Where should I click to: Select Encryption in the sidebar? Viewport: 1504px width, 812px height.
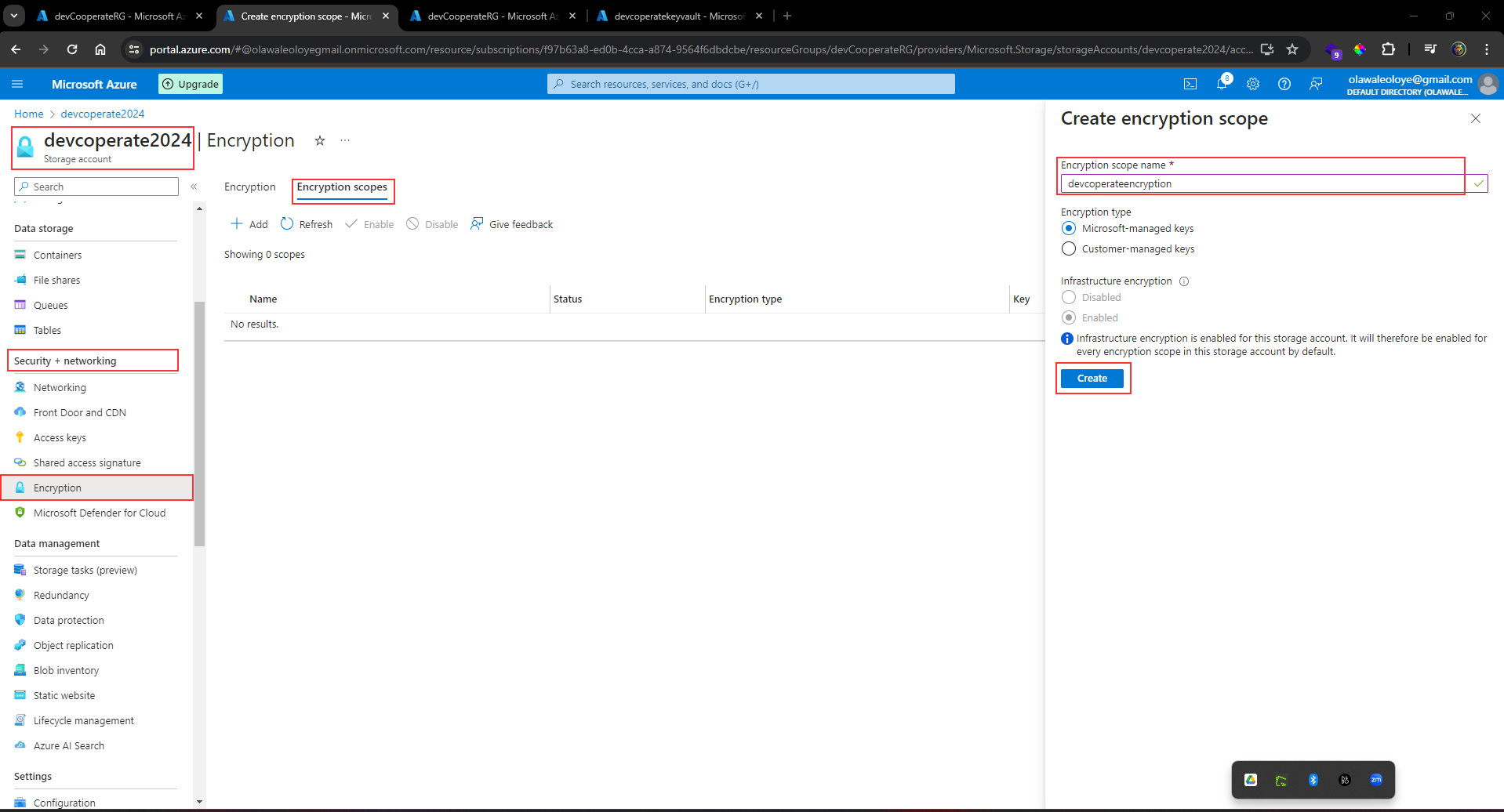click(96, 488)
